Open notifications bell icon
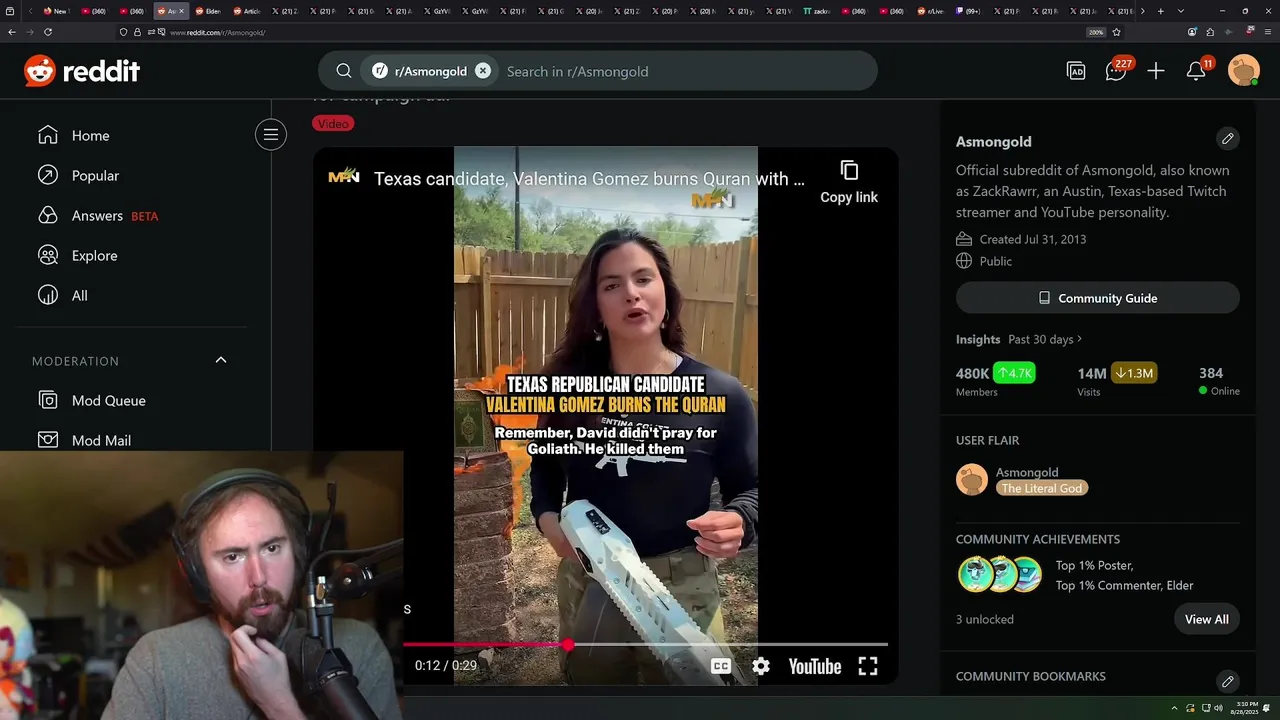This screenshot has width=1280, height=720. (x=1197, y=70)
